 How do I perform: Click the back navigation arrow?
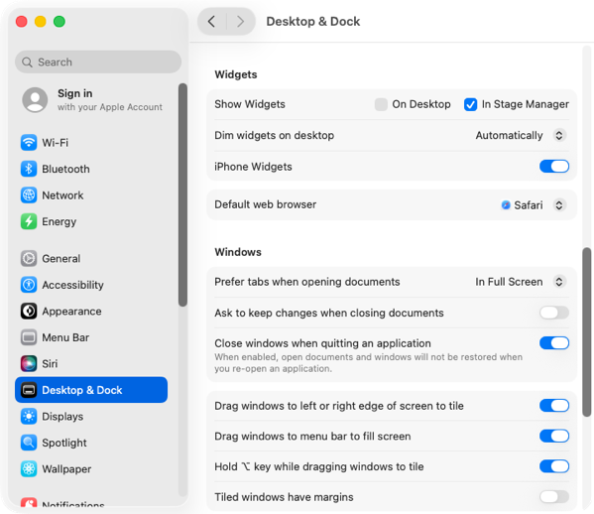coord(212,22)
